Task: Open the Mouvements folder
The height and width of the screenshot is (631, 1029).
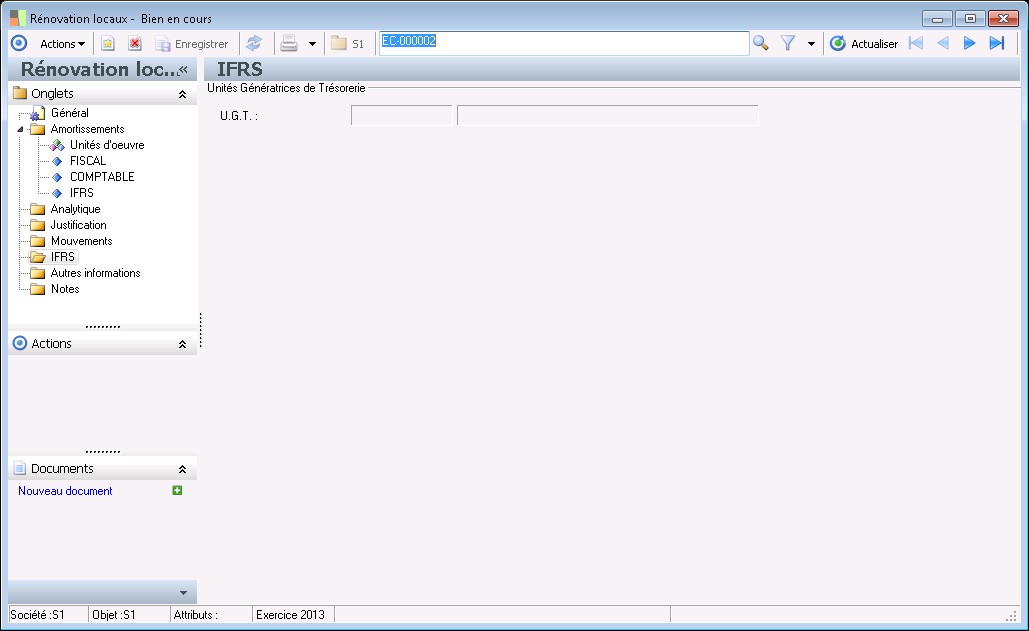Action: click(x=81, y=241)
